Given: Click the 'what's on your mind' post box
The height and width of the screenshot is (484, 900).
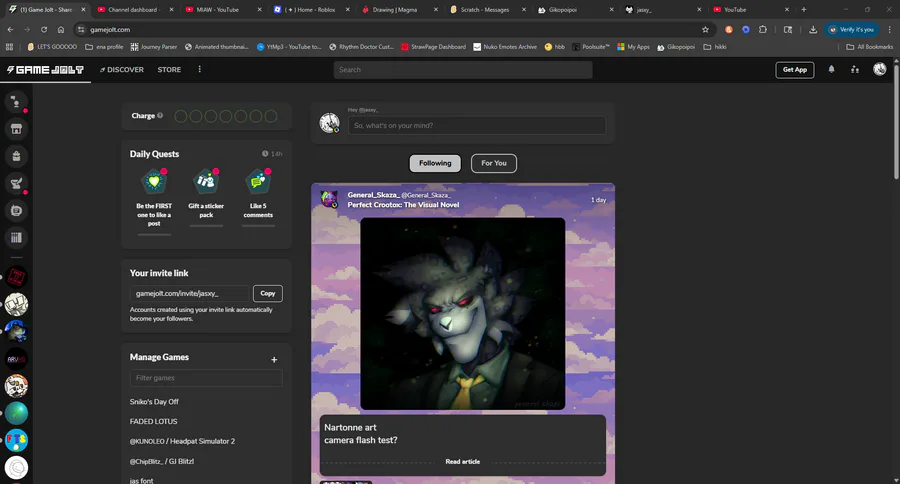Looking at the screenshot, I should 476,125.
